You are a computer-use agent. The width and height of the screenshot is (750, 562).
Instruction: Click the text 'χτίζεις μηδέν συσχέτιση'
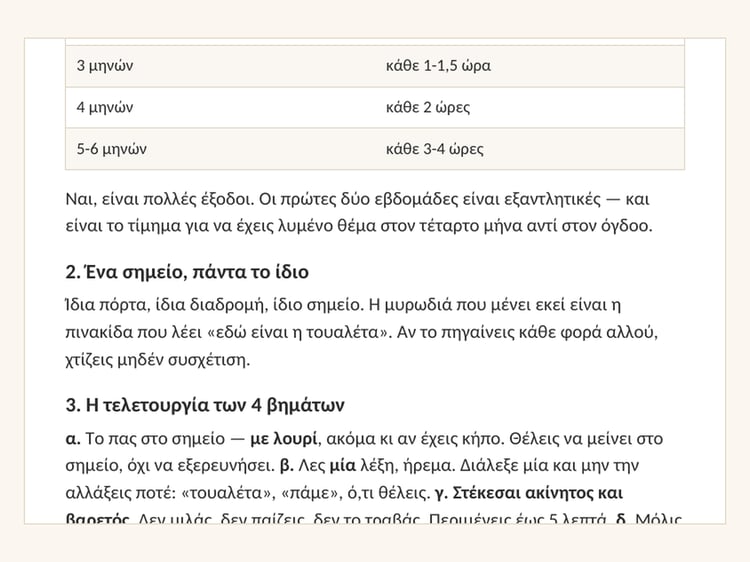(157, 360)
